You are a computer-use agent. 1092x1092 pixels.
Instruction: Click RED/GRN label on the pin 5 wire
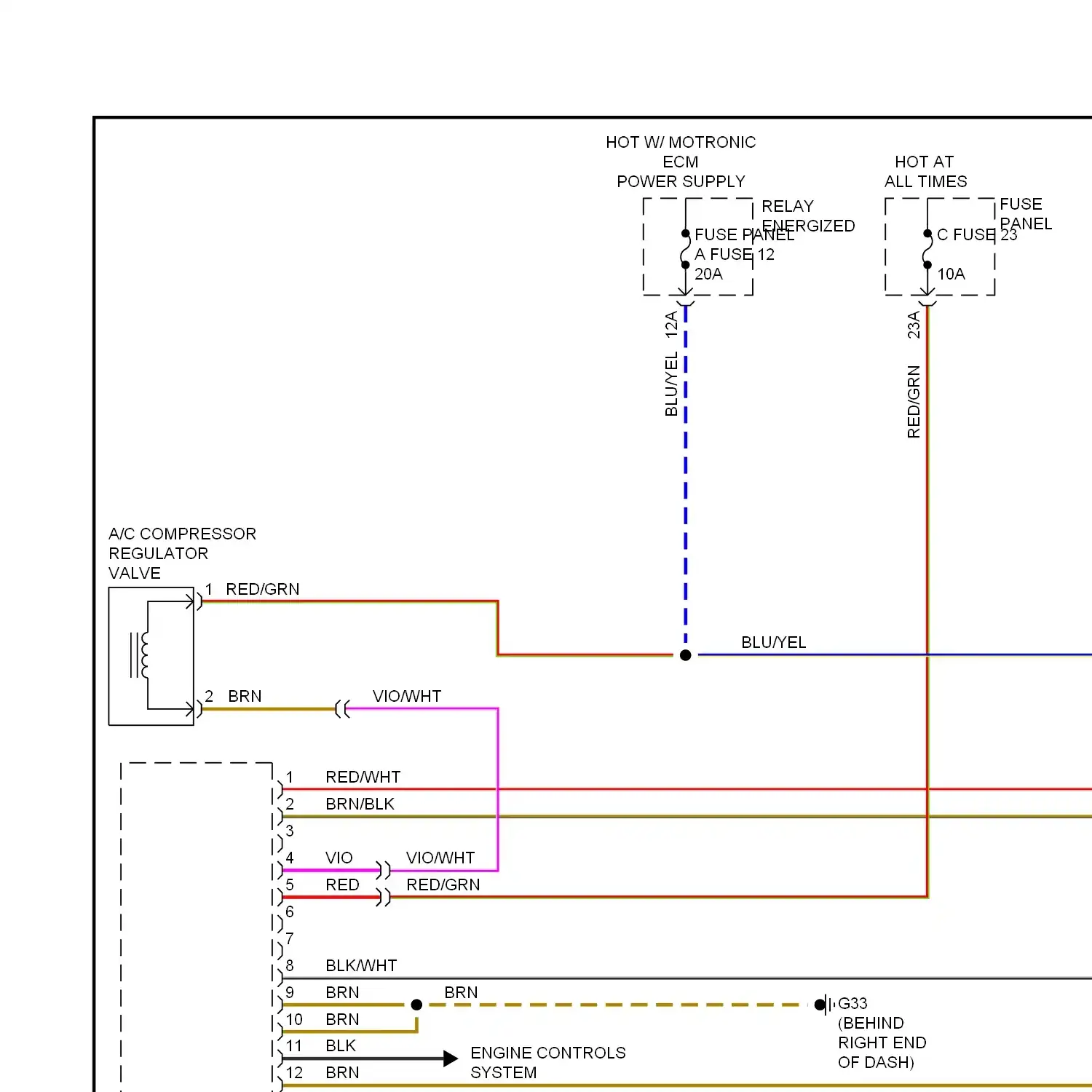443,885
